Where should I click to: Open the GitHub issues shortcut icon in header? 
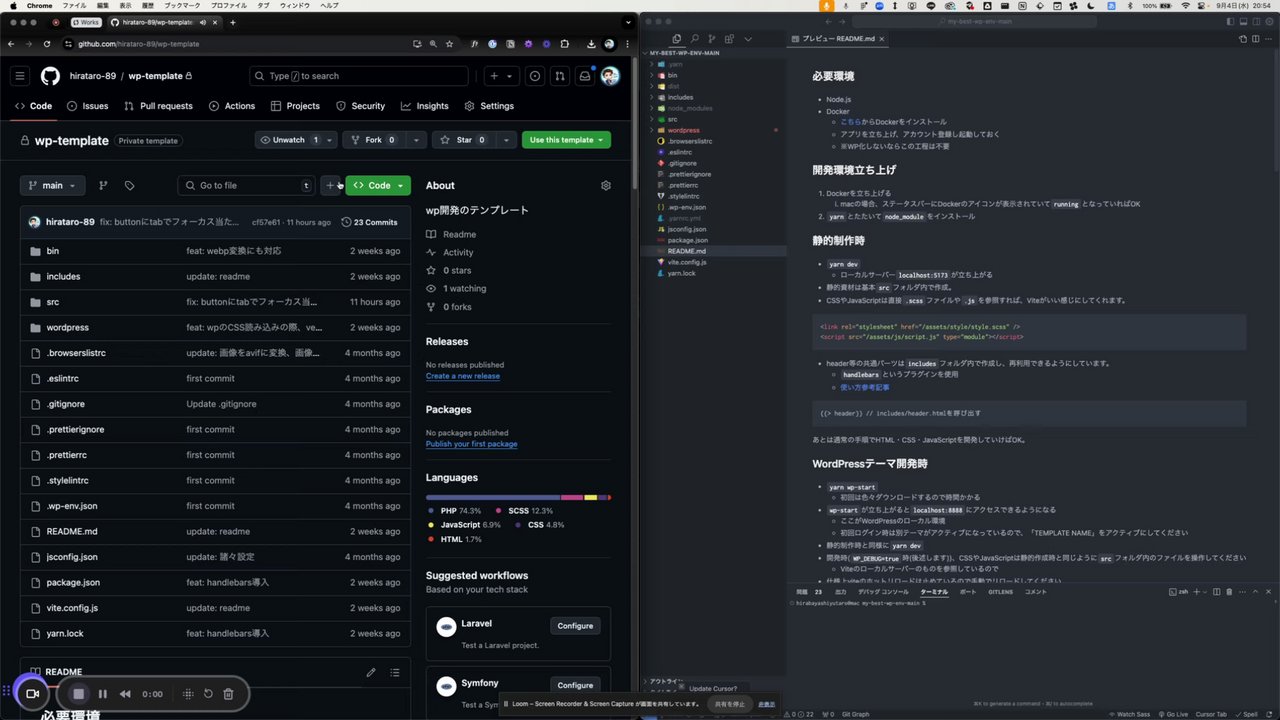[x=535, y=76]
